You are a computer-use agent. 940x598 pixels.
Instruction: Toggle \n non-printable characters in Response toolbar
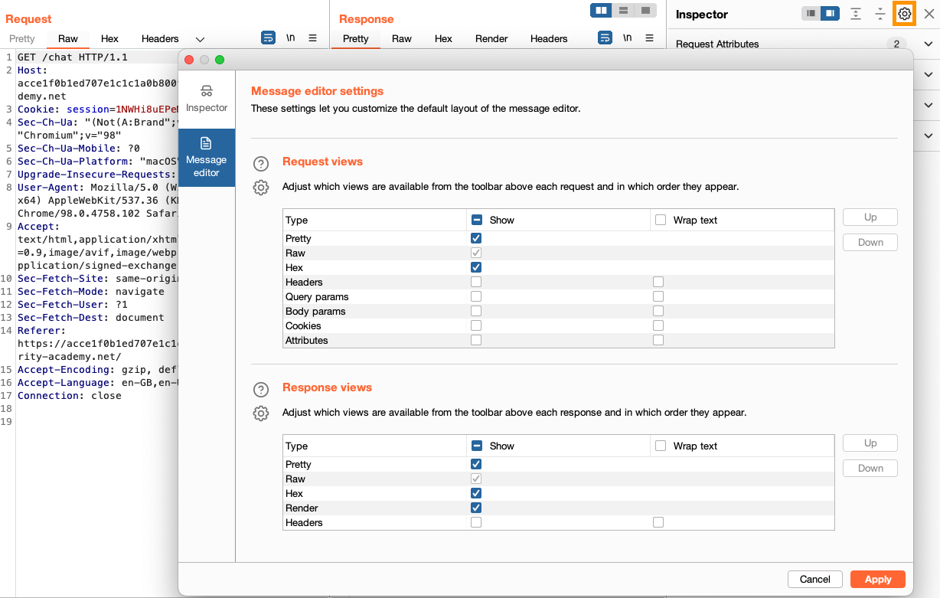627,38
